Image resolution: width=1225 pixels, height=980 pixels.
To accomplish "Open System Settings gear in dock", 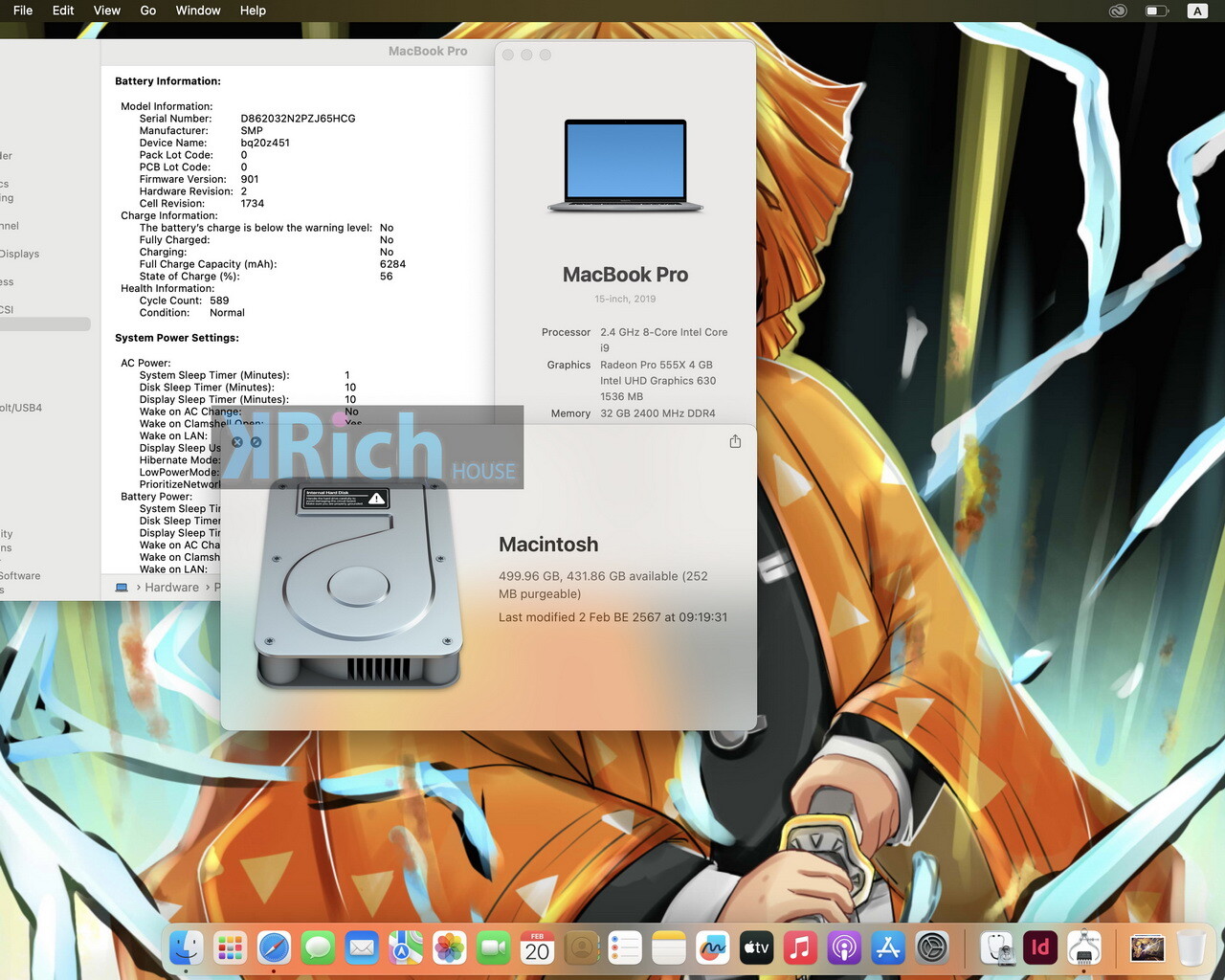I will click(932, 947).
